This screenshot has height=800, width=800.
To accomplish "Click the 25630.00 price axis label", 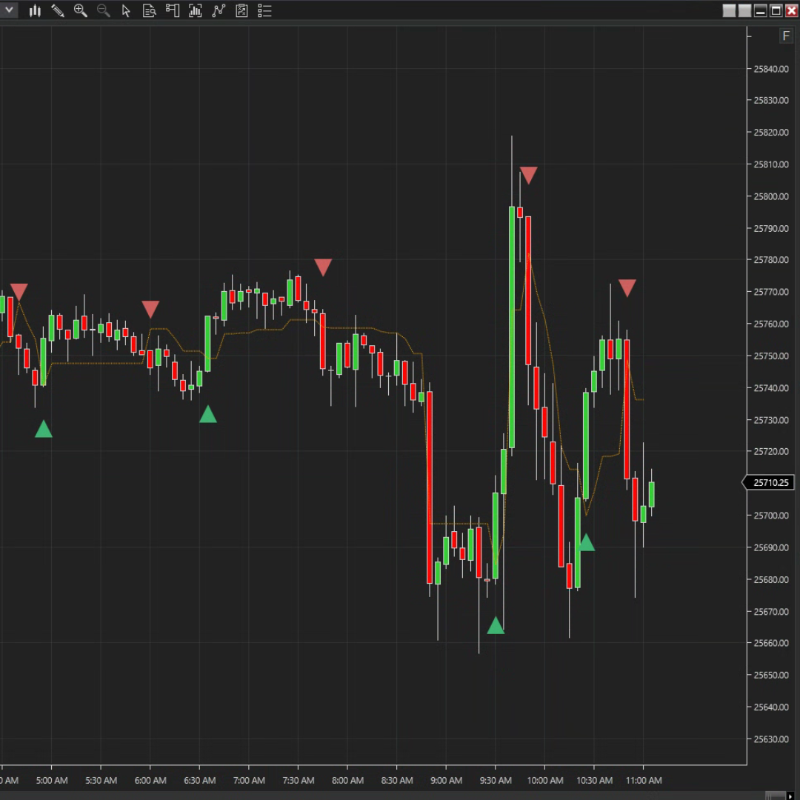I will pyautogui.click(x=770, y=739).
